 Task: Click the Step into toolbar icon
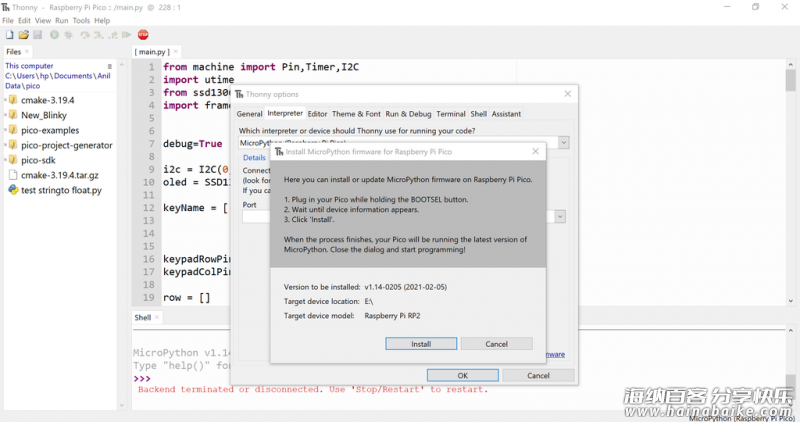coord(98,35)
